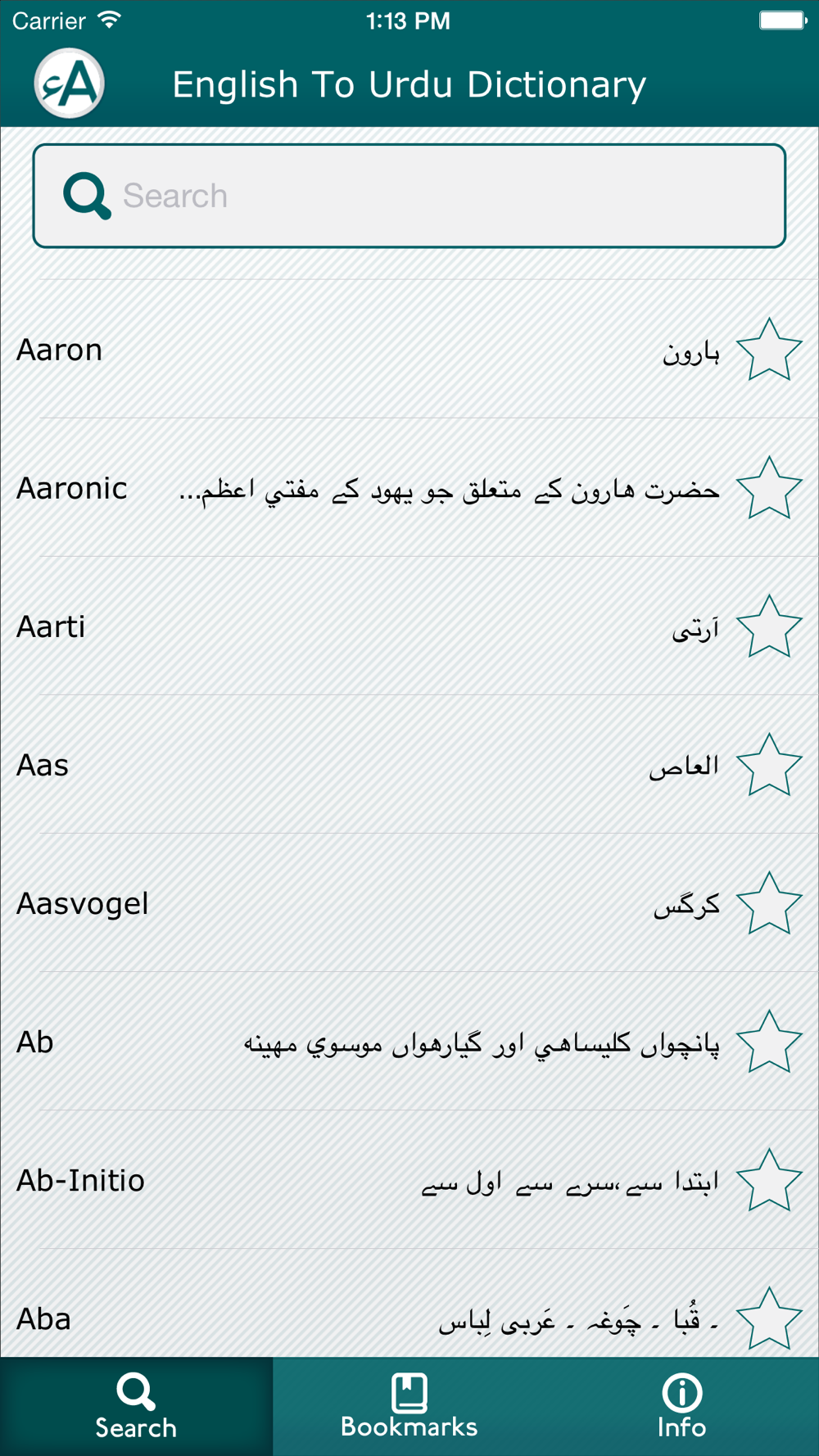Switch to the Info tab

point(681,1406)
